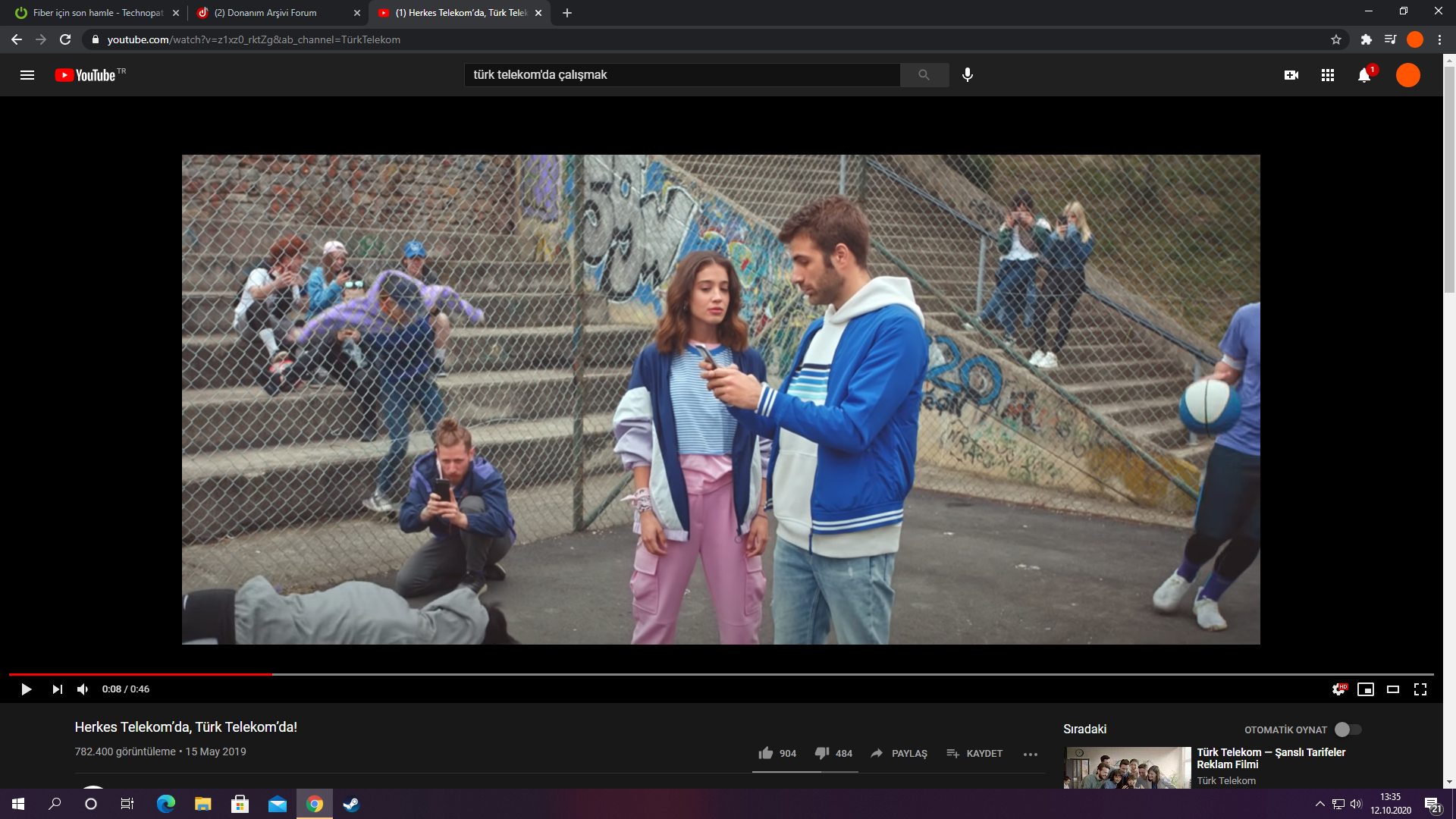Open a new browser tab
The height and width of the screenshot is (819, 1456).
click(x=567, y=13)
